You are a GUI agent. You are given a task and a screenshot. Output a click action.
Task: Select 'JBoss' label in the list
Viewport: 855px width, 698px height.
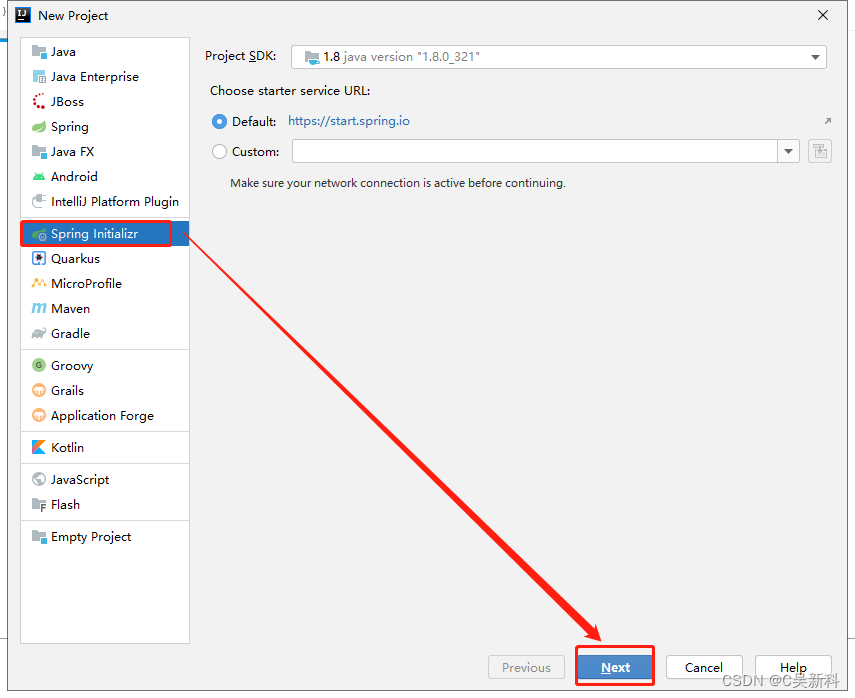(x=67, y=101)
